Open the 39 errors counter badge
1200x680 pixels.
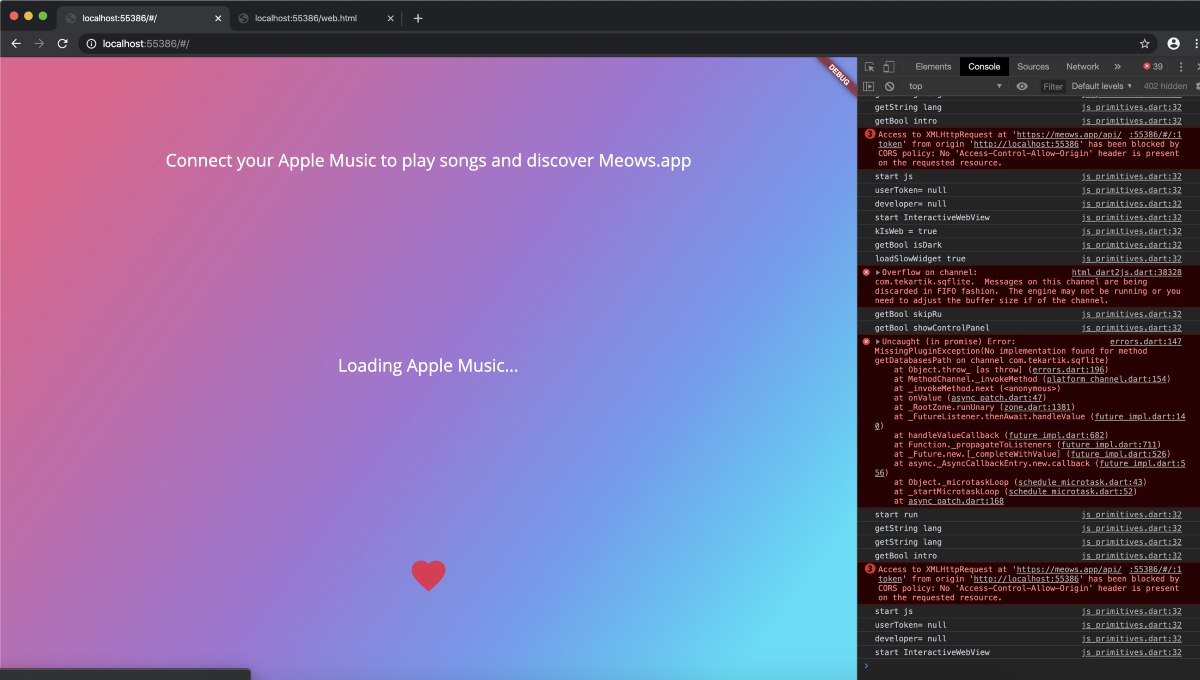click(x=1153, y=66)
